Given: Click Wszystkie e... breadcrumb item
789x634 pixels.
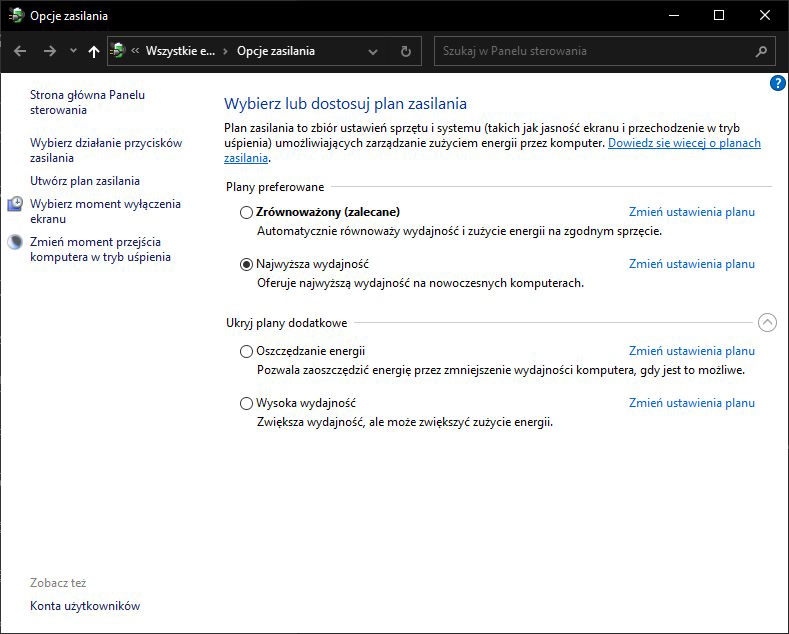Looking at the screenshot, I should (180, 51).
